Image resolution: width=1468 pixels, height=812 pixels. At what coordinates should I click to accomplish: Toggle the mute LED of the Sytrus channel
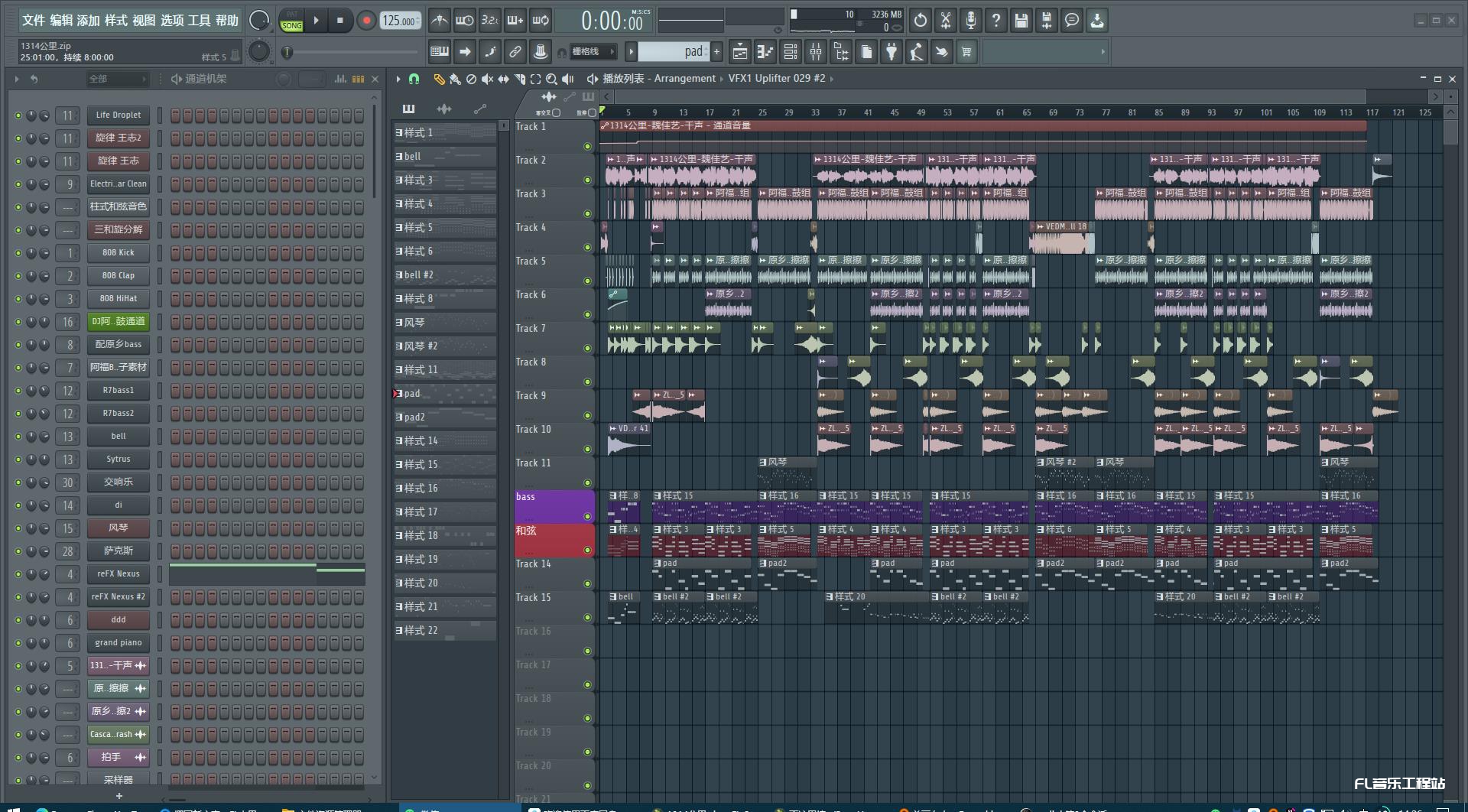[18, 460]
